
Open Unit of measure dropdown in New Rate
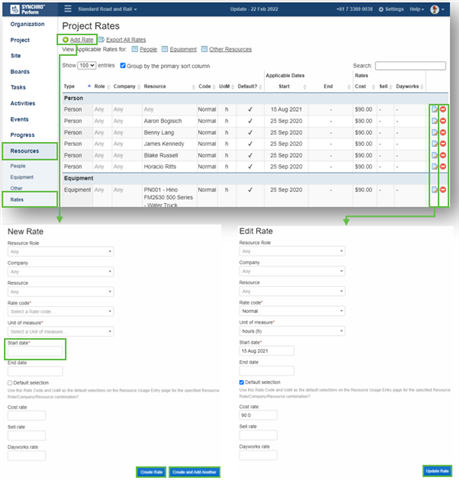coord(60,331)
